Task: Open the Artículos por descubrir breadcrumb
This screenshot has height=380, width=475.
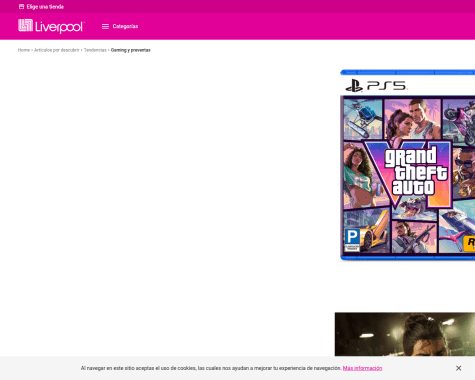Action: pyautogui.click(x=57, y=50)
